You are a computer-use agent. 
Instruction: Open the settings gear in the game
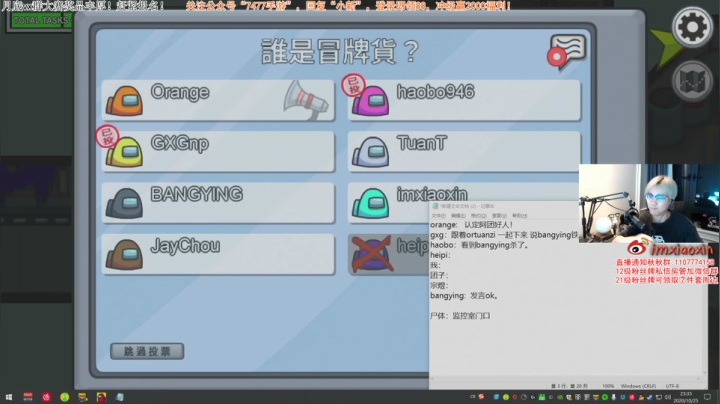[x=692, y=27]
